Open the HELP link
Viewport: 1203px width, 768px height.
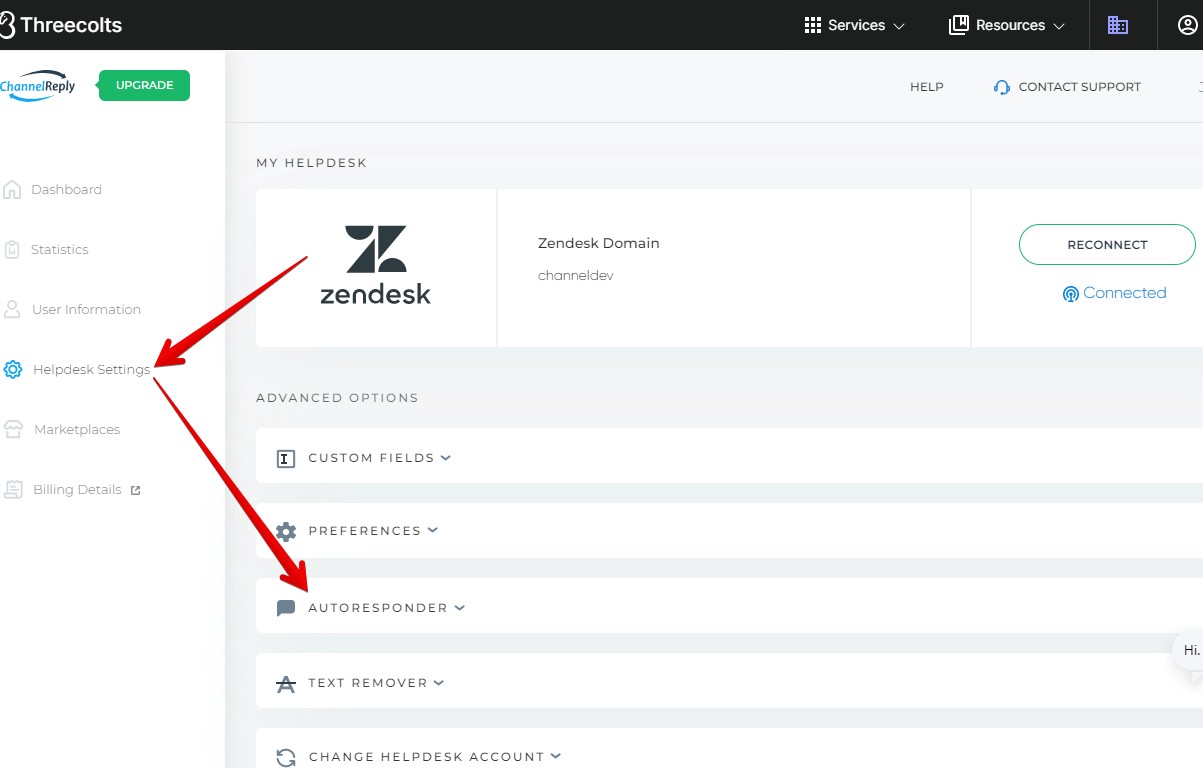click(926, 87)
